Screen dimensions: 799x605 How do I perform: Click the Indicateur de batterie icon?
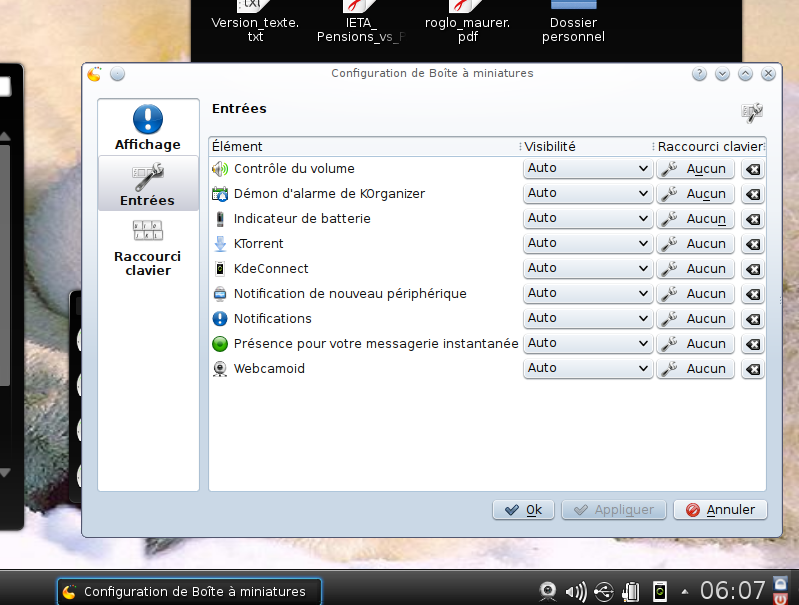220,219
